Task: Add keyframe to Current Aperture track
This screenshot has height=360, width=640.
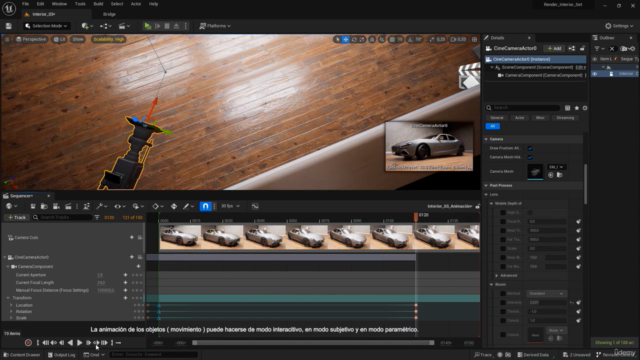Action: (125, 275)
